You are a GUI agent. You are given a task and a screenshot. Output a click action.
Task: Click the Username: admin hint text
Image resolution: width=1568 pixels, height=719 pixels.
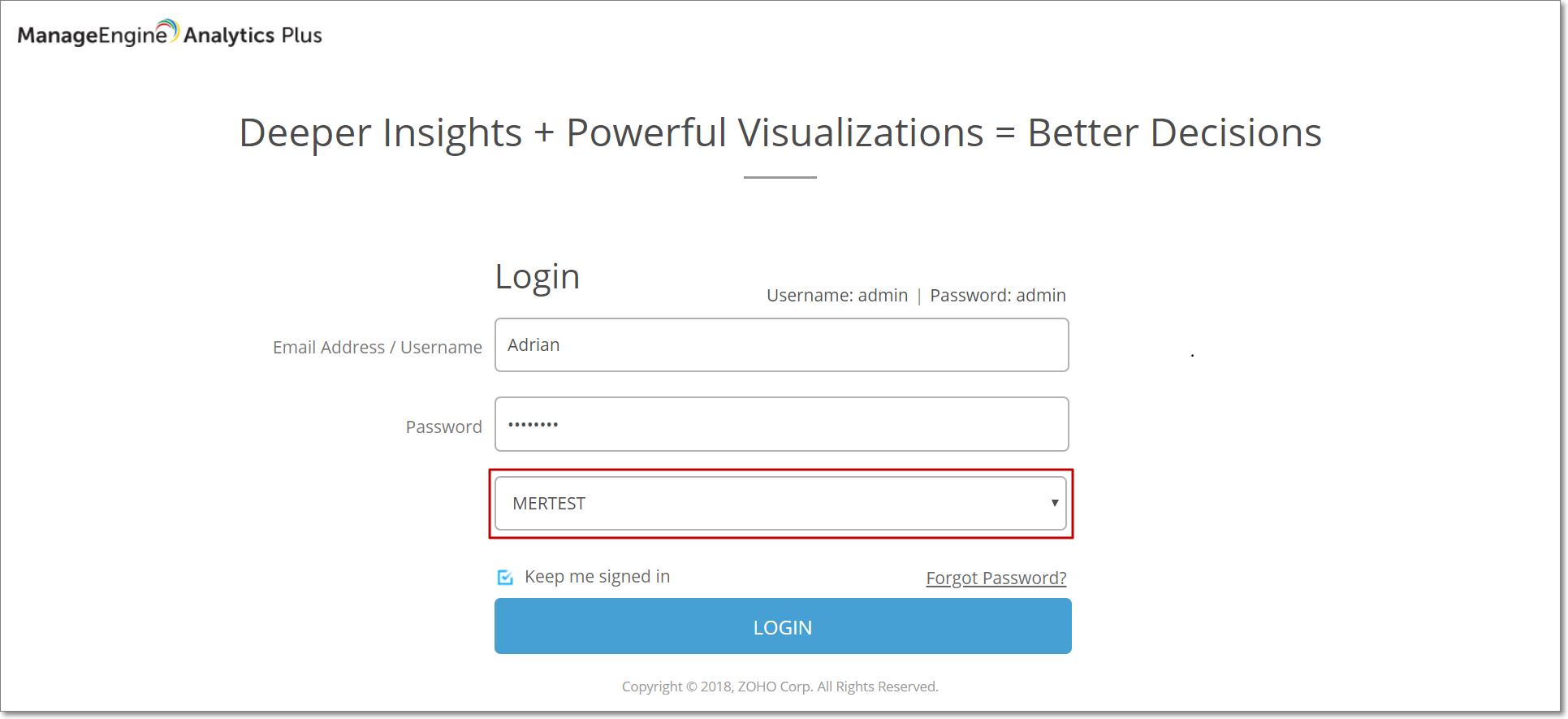click(836, 296)
